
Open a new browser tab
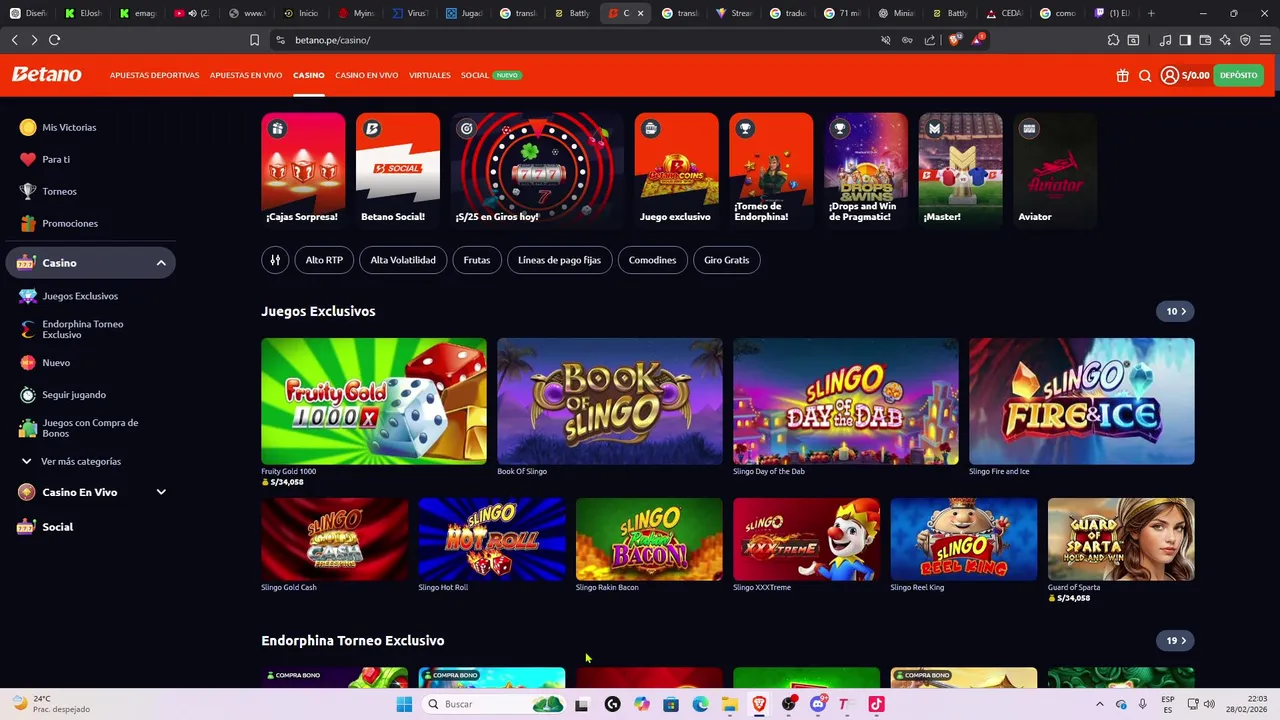point(1151,13)
